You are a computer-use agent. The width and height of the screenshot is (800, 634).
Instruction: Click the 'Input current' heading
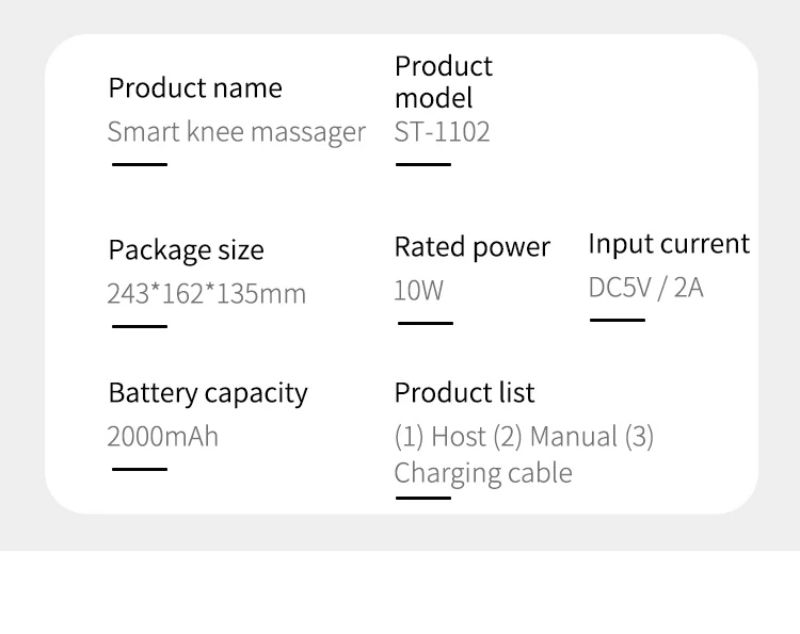pyautogui.click(x=669, y=244)
